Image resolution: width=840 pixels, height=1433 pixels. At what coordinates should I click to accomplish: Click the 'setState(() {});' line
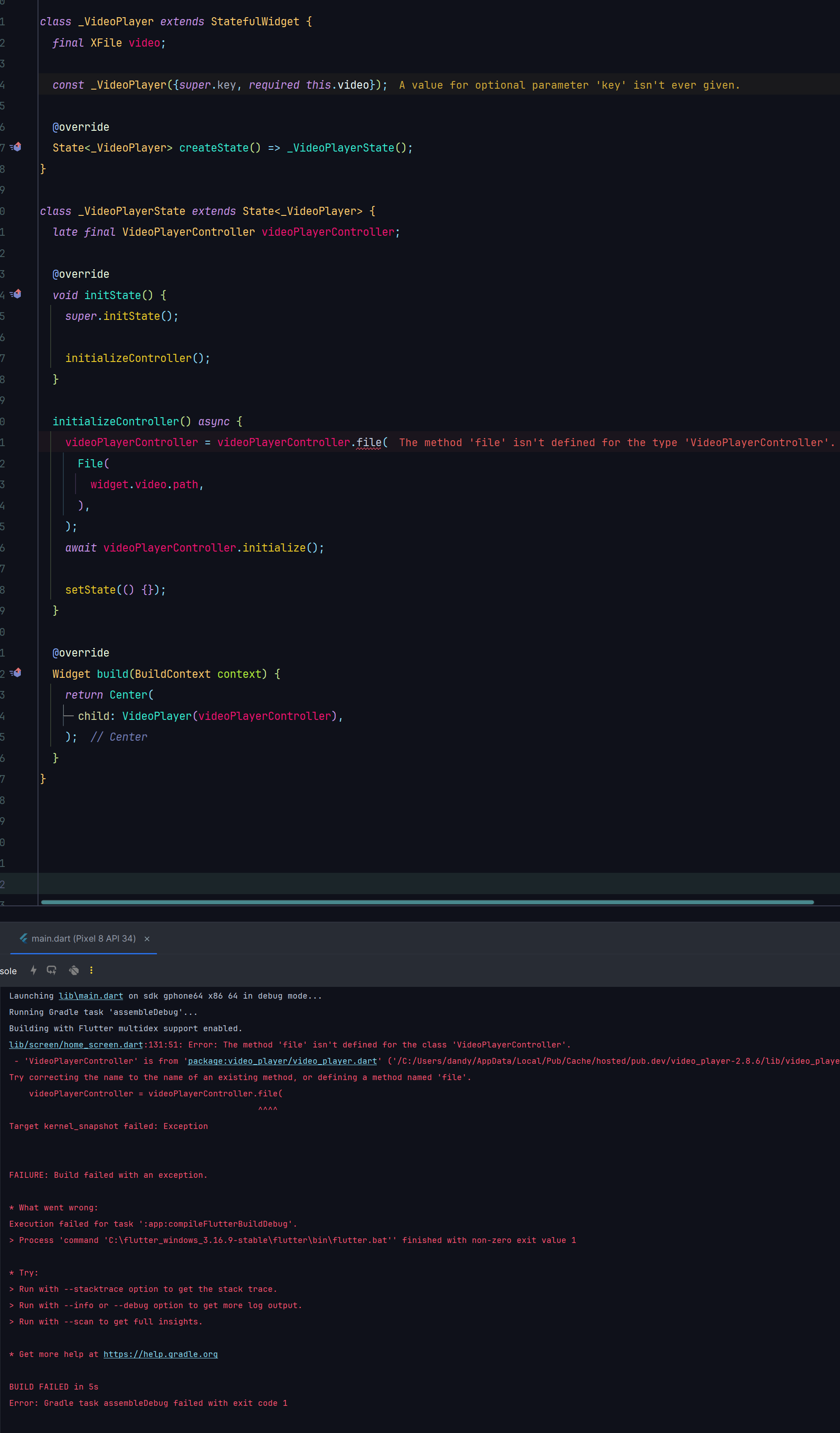[x=115, y=590]
